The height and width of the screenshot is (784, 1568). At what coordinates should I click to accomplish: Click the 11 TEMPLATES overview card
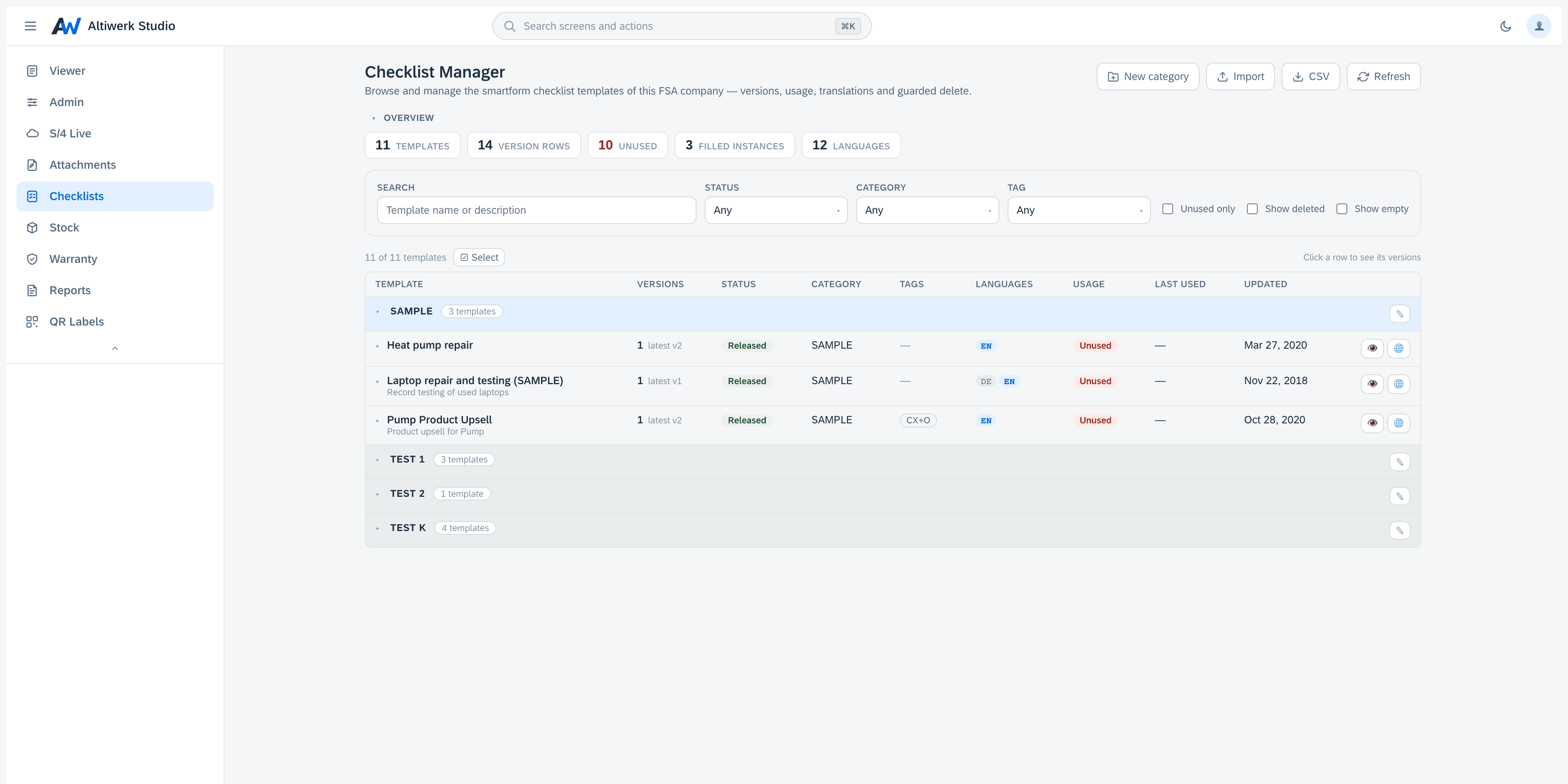(412, 145)
